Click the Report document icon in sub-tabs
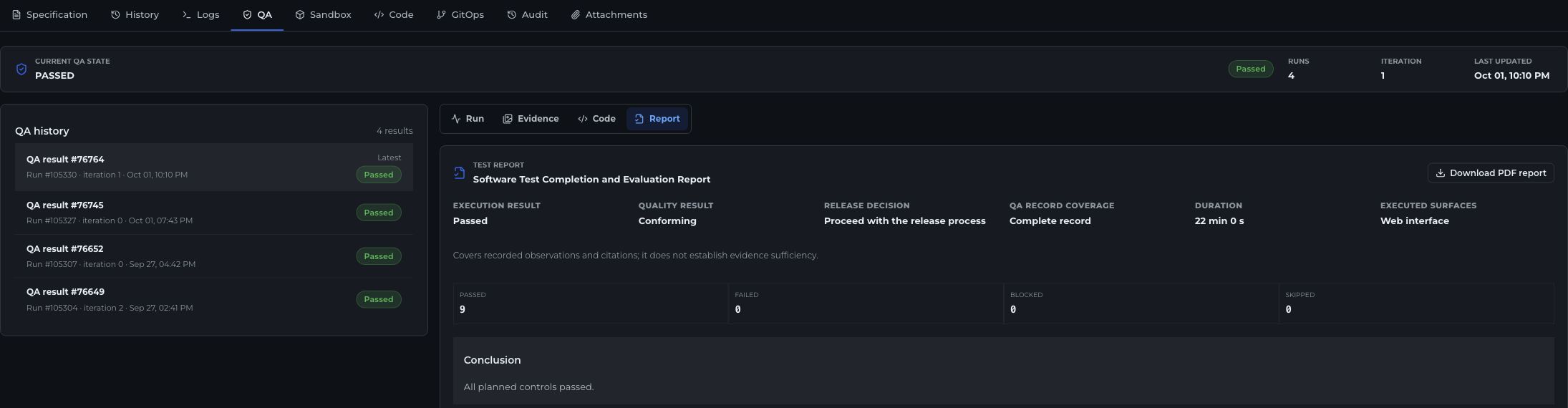1568x408 pixels. [639, 119]
